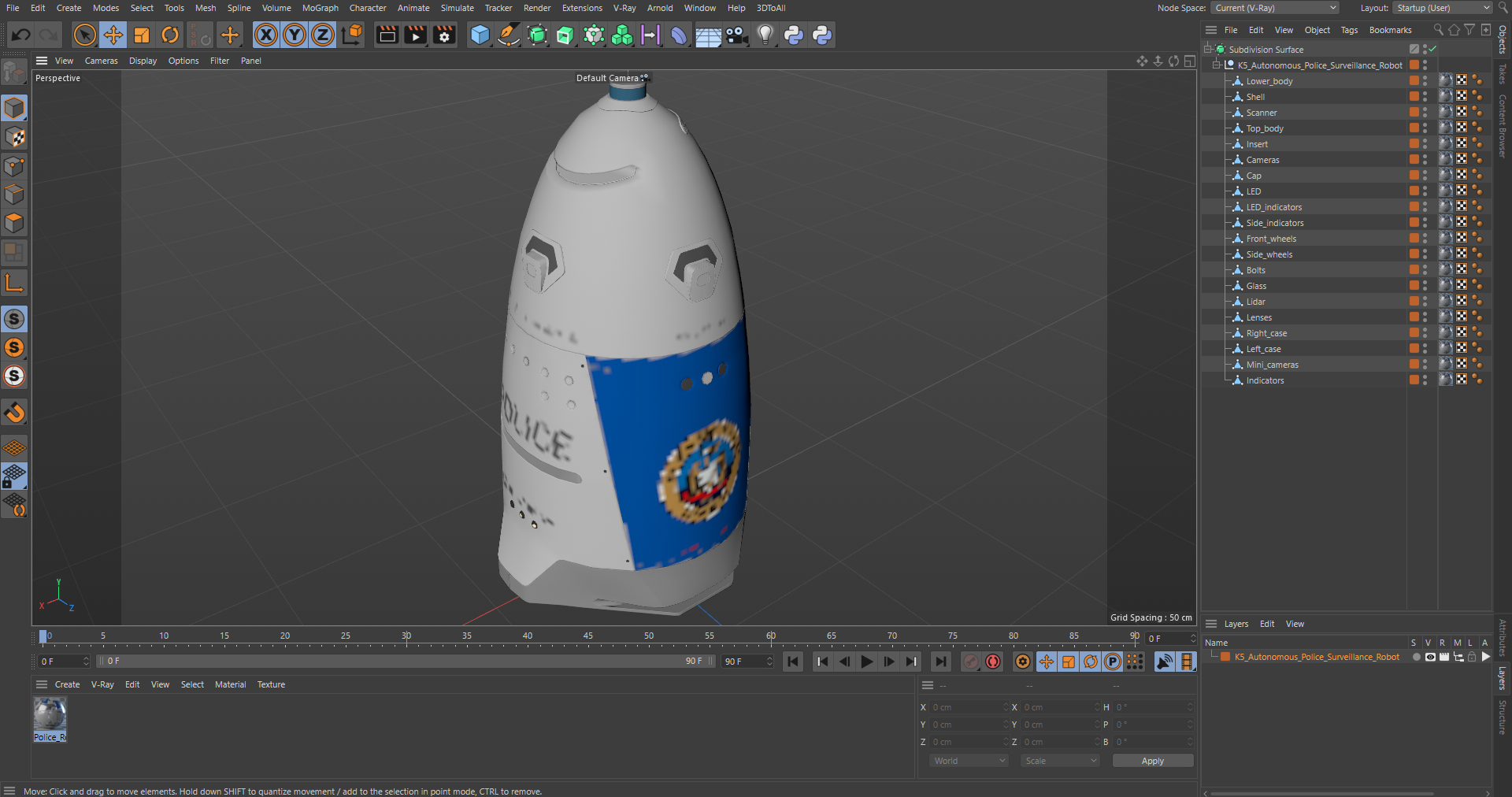Click the X position input field
The width and height of the screenshot is (1512, 797).
[969, 707]
